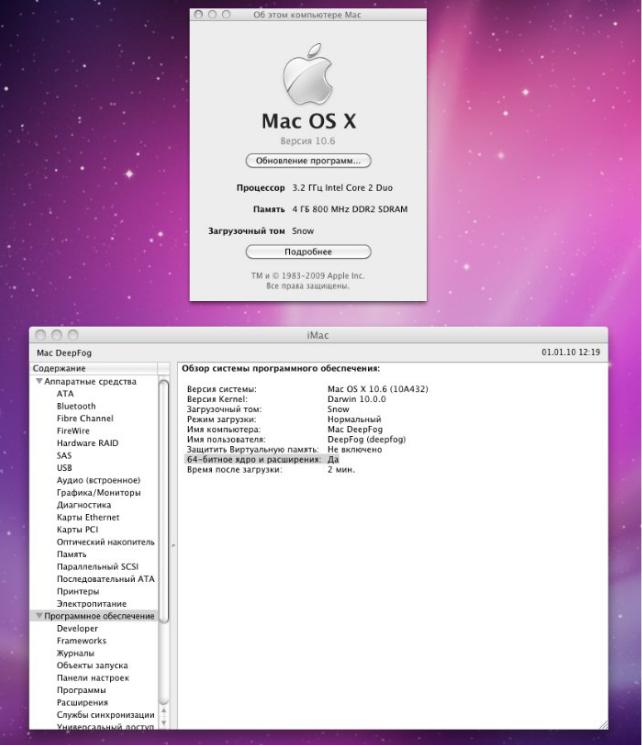Select Карты PCI entry

tap(77, 529)
